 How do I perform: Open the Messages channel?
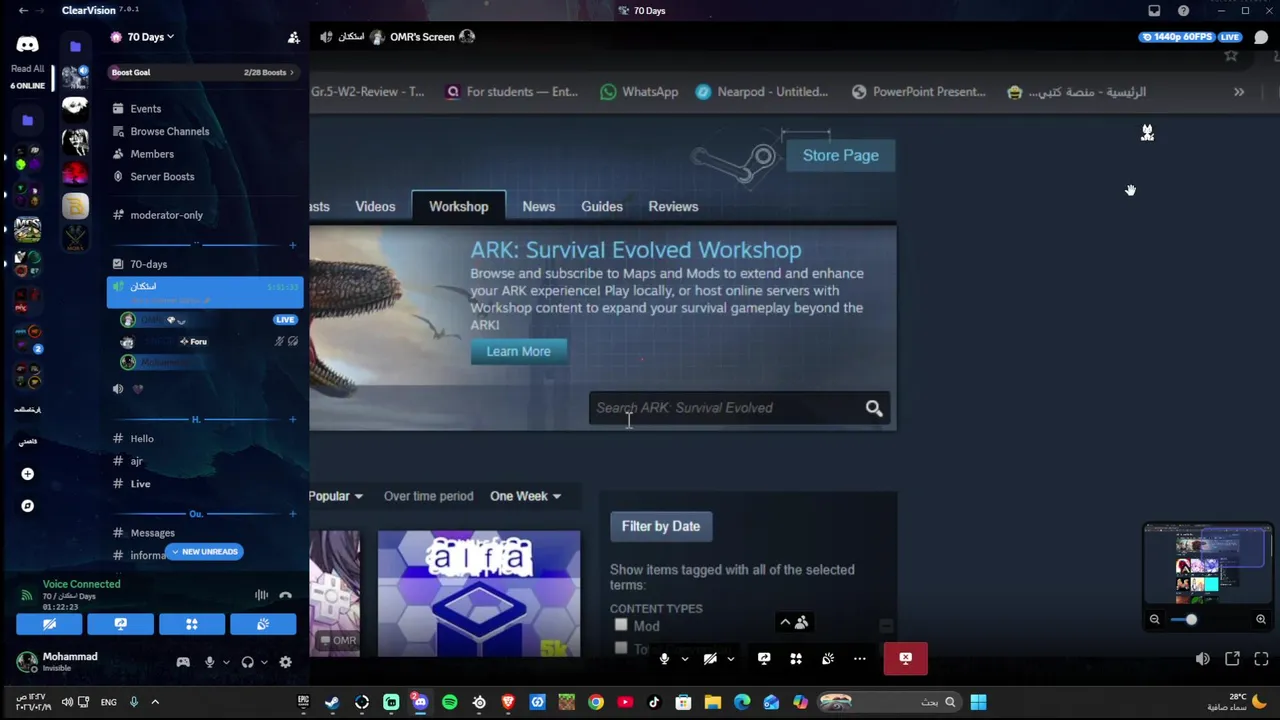(152, 533)
